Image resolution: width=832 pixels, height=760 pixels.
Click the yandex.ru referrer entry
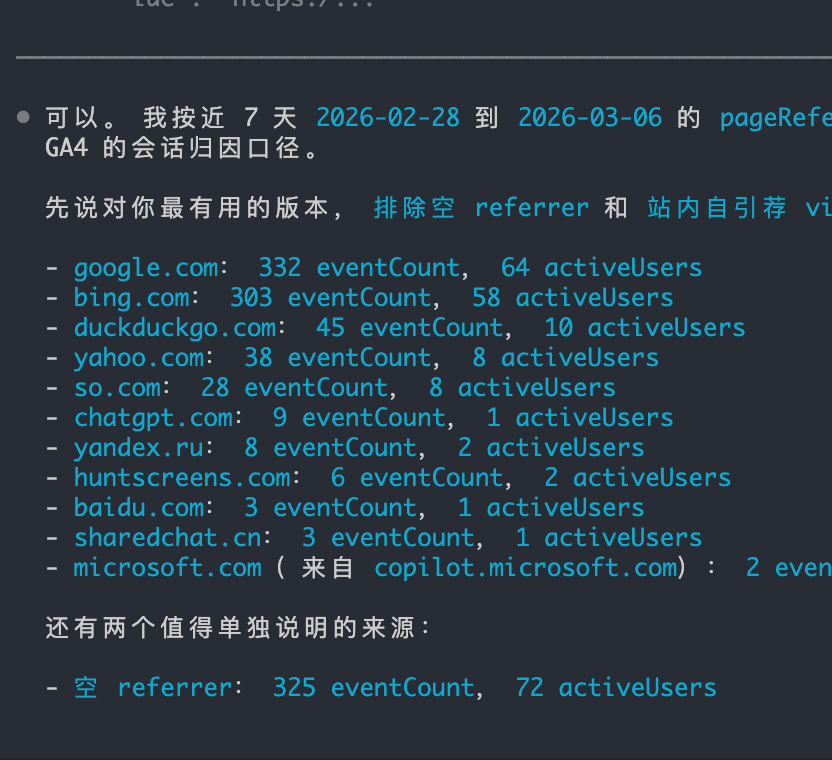139,448
